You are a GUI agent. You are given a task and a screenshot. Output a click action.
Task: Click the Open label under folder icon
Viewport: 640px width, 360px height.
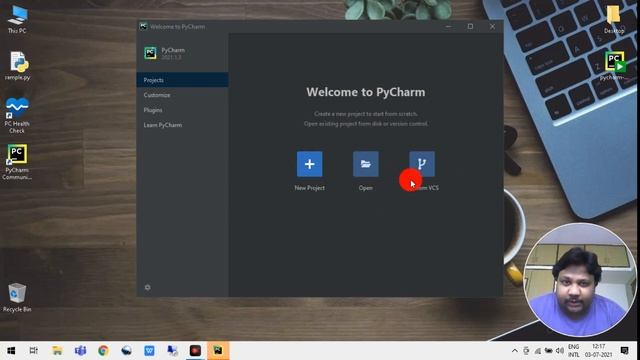click(366, 188)
